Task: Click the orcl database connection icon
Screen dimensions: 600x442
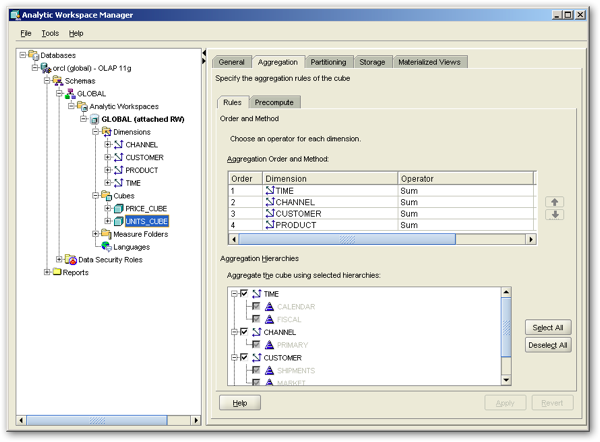Action: coord(46,68)
